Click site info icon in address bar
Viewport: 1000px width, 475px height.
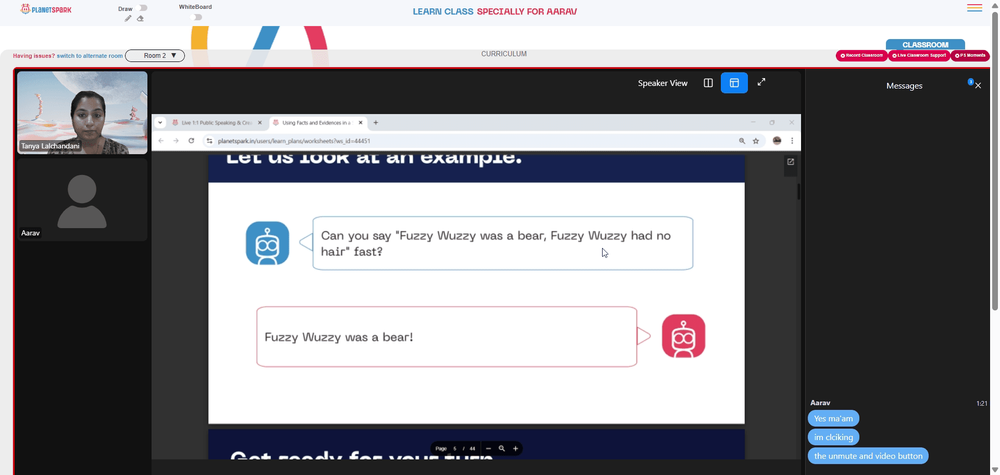click(x=209, y=141)
